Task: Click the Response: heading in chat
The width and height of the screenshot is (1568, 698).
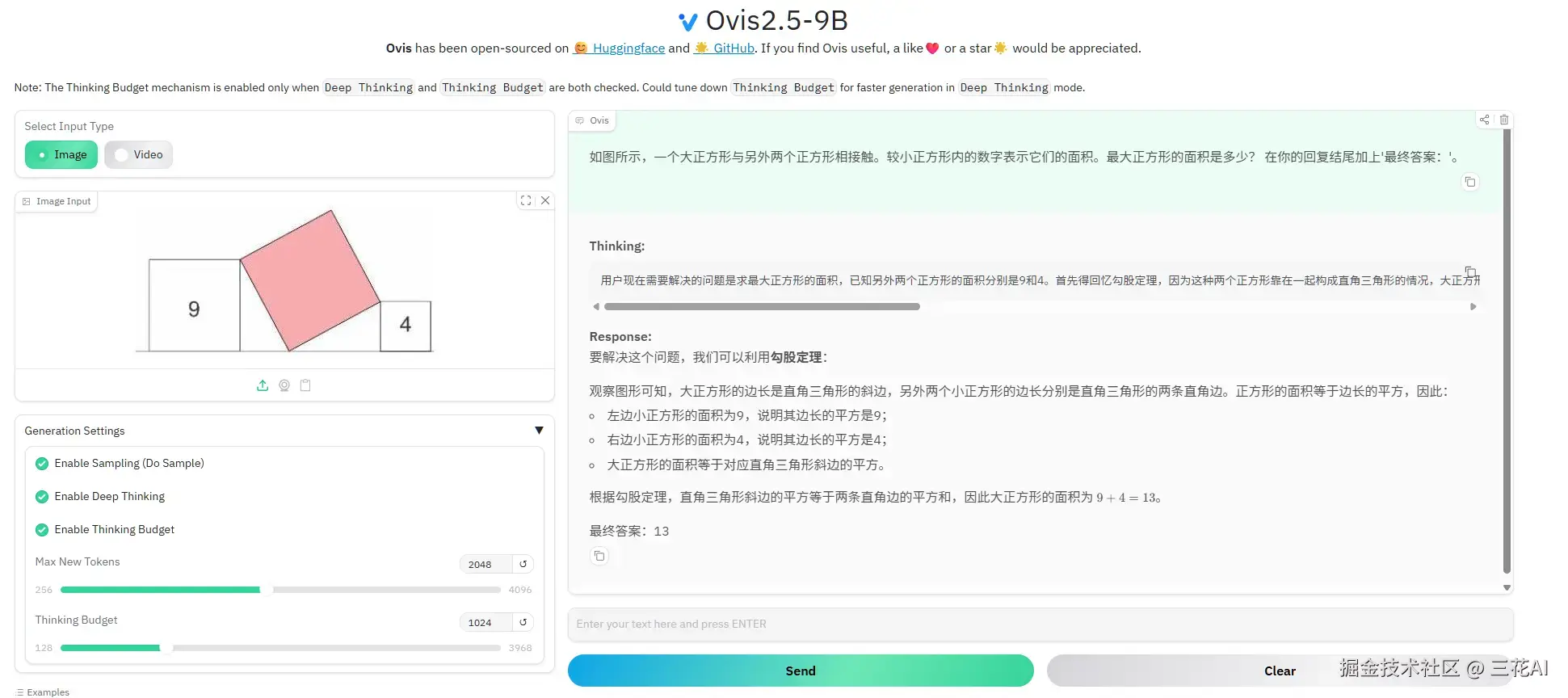Action: pos(620,336)
